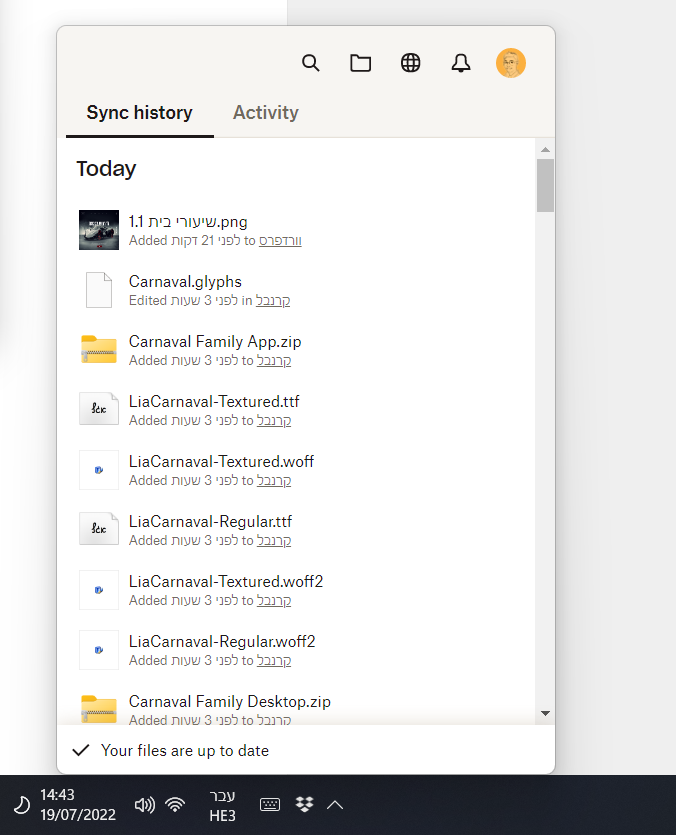Open search with the magnifier icon
This screenshot has width=676, height=835.
coord(311,63)
